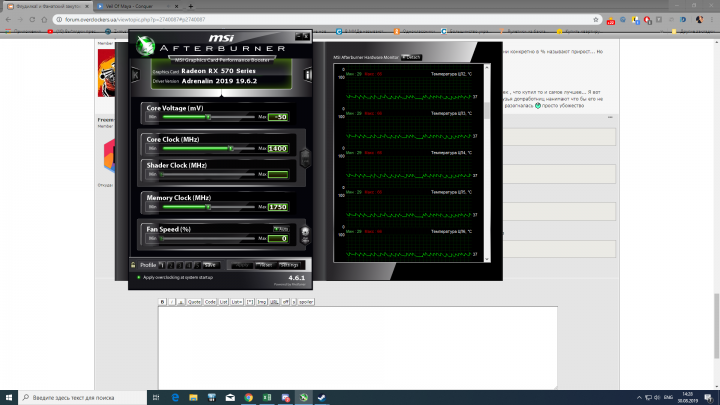Open user-defined fan control icon beside Fan Speed
Image resolution: width=720 pixels, height=405 pixels.
[305, 235]
